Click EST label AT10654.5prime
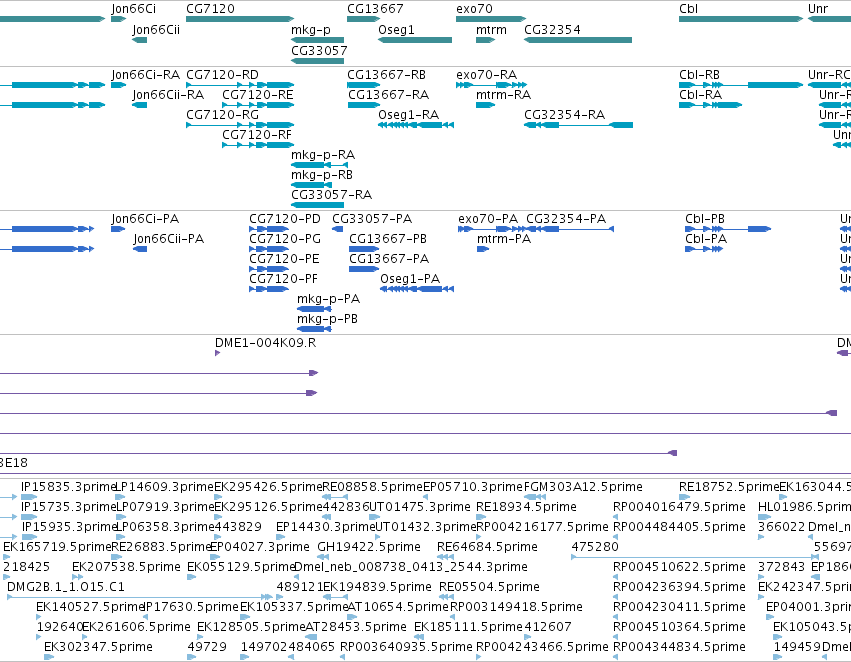Viewport: 851px width, 662px height. tap(398, 607)
